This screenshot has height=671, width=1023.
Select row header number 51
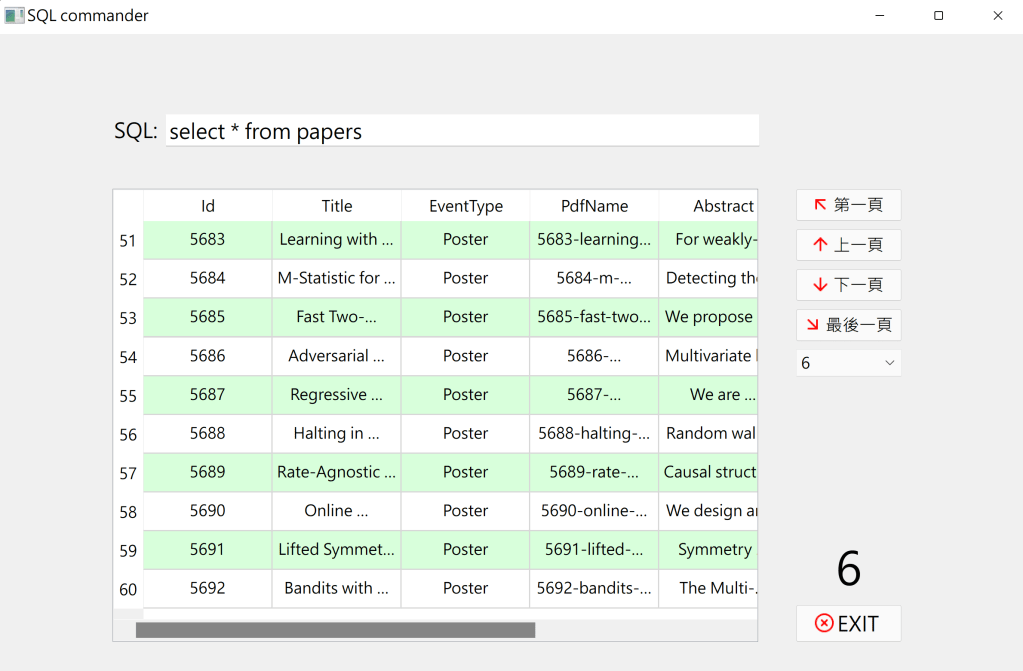coord(128,241)
